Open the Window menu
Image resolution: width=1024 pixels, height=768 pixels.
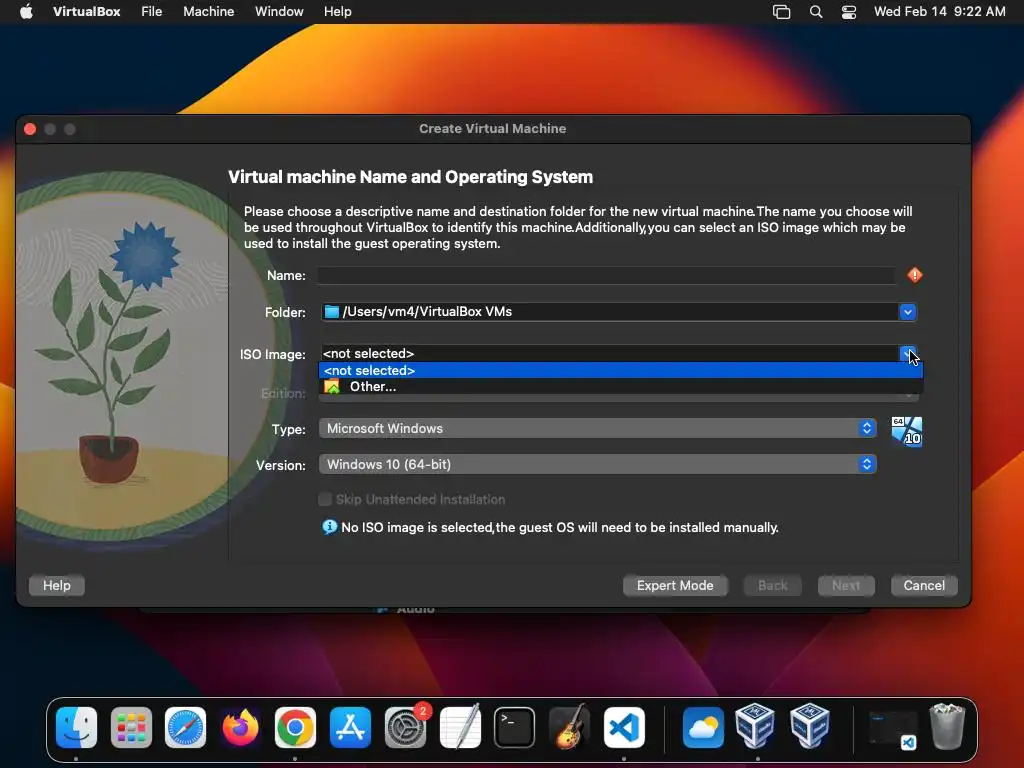click(279, 11)
